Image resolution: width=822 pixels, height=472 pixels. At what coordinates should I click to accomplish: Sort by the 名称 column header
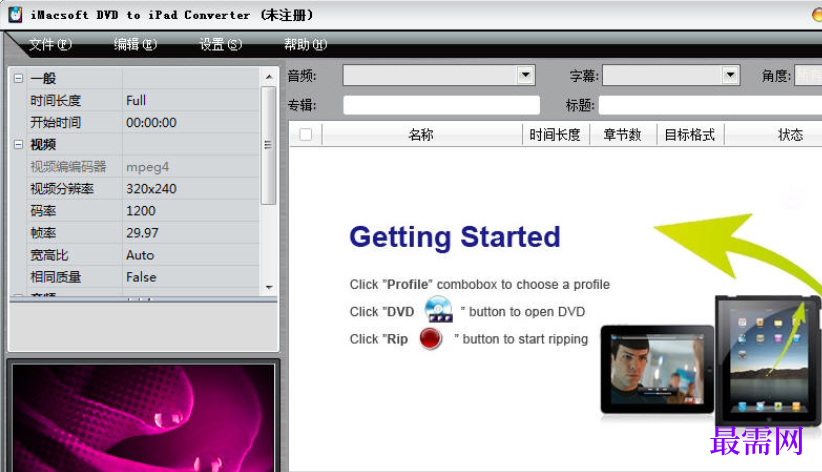(x=421, y=135)
